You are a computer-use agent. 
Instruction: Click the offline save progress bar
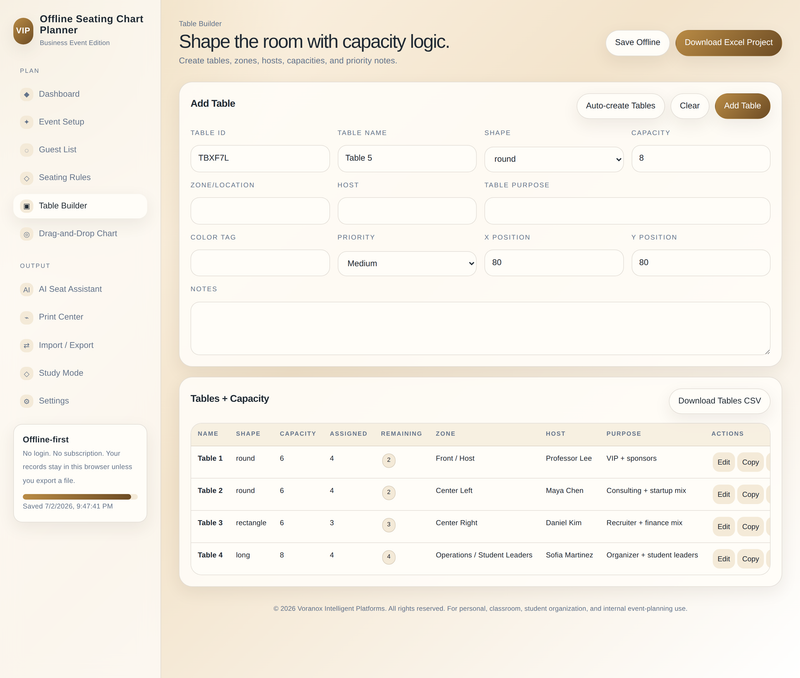[x=80, y=497]
